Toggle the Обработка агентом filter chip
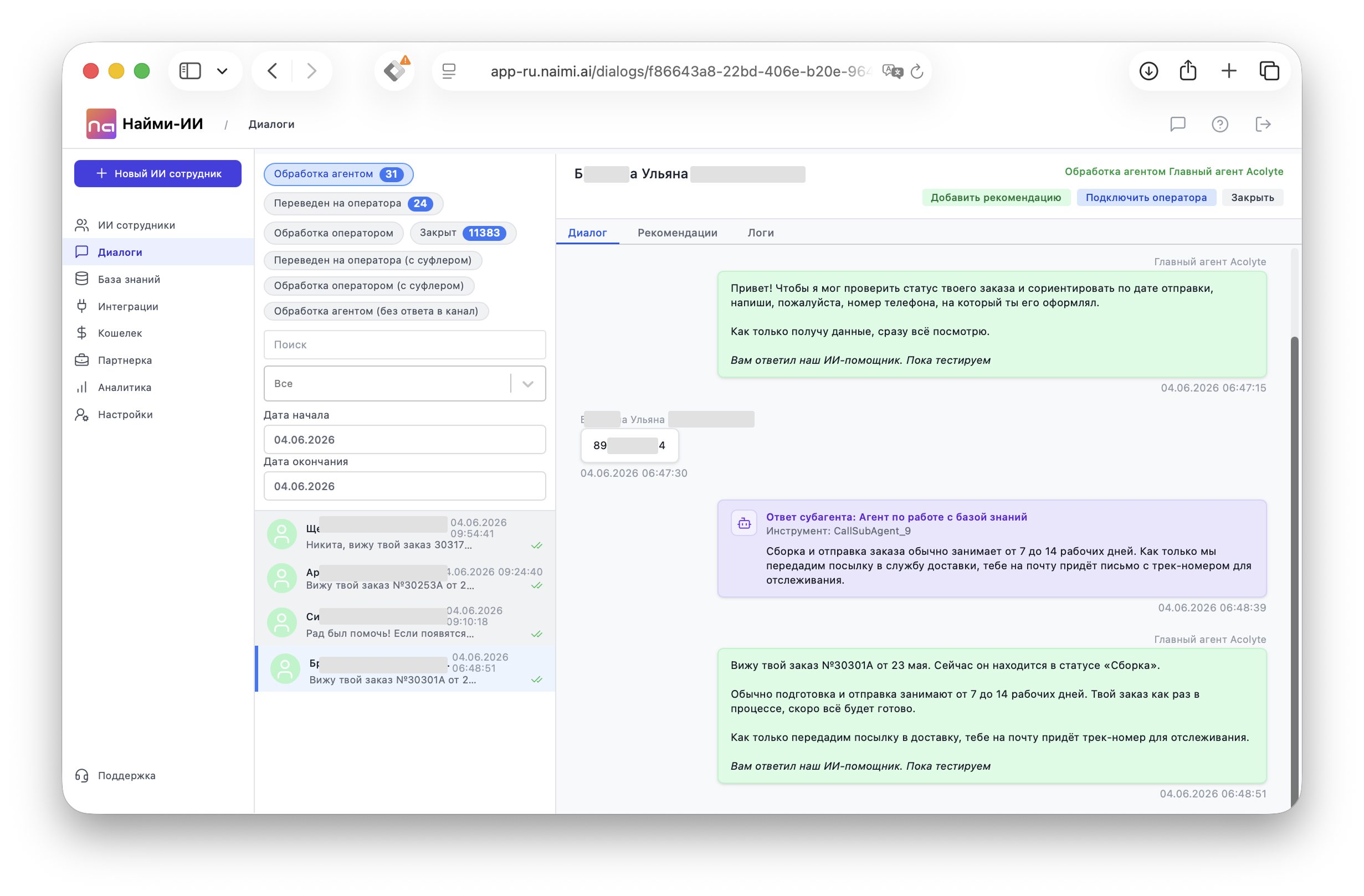The height and width of the screenshot is (896, 1364). (338, 174)
